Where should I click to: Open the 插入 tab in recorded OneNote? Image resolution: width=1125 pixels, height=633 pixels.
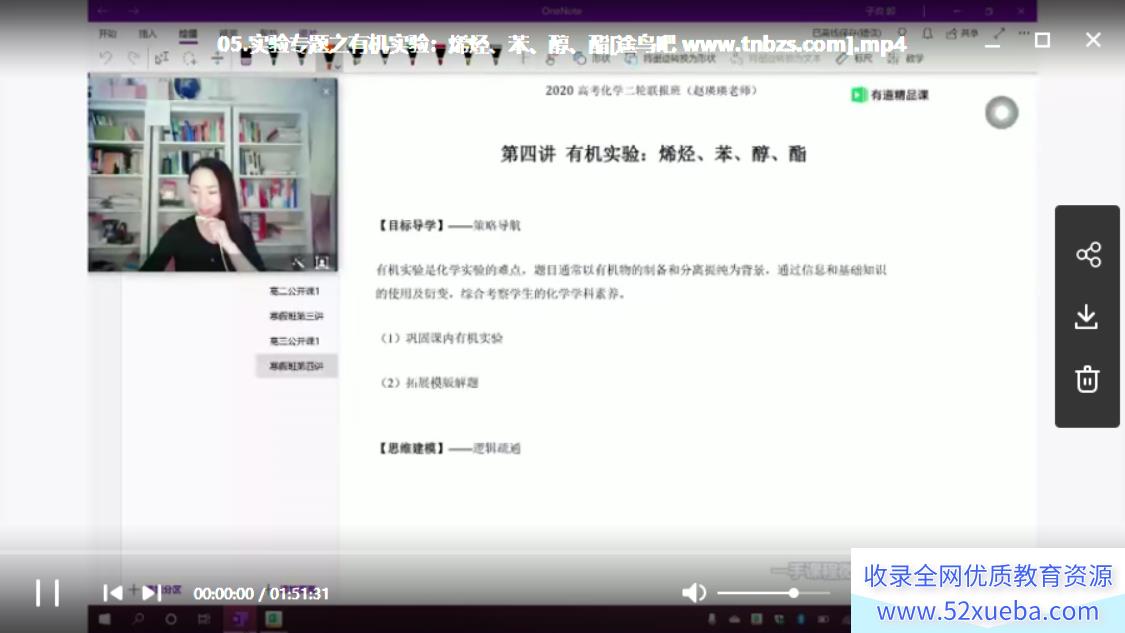point(148,34)
